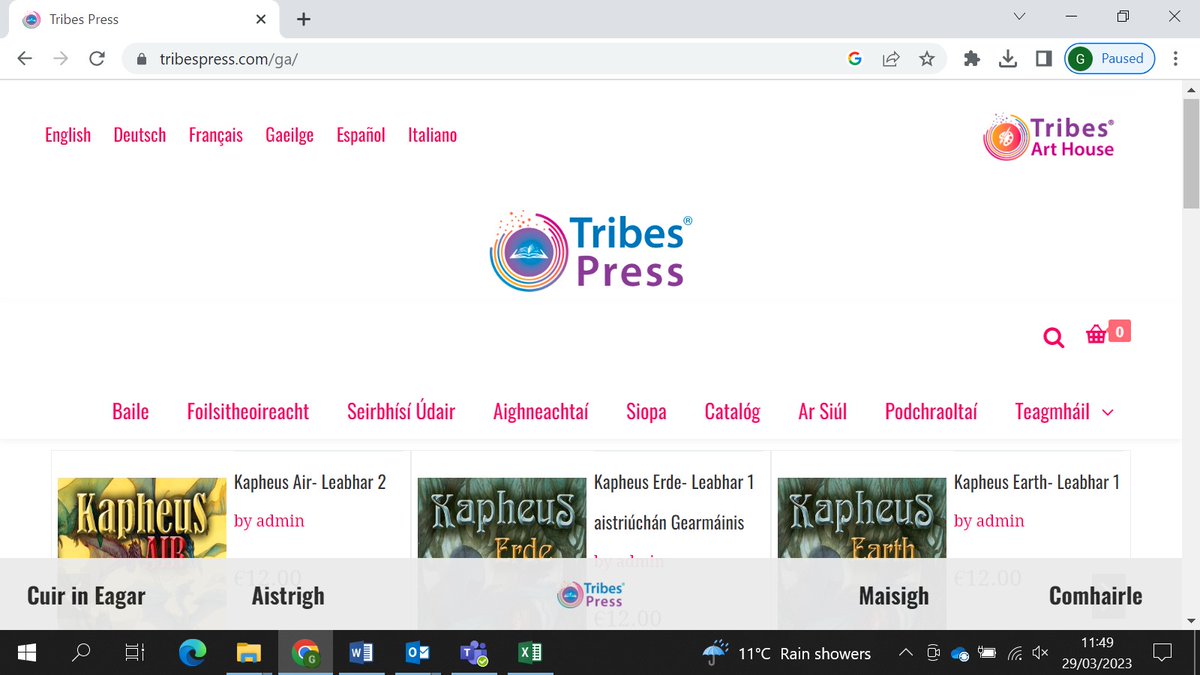Open the Chrome extensions puzzle icon
The width and height of the screenshot is (1200, 675).
coord(971,59)
